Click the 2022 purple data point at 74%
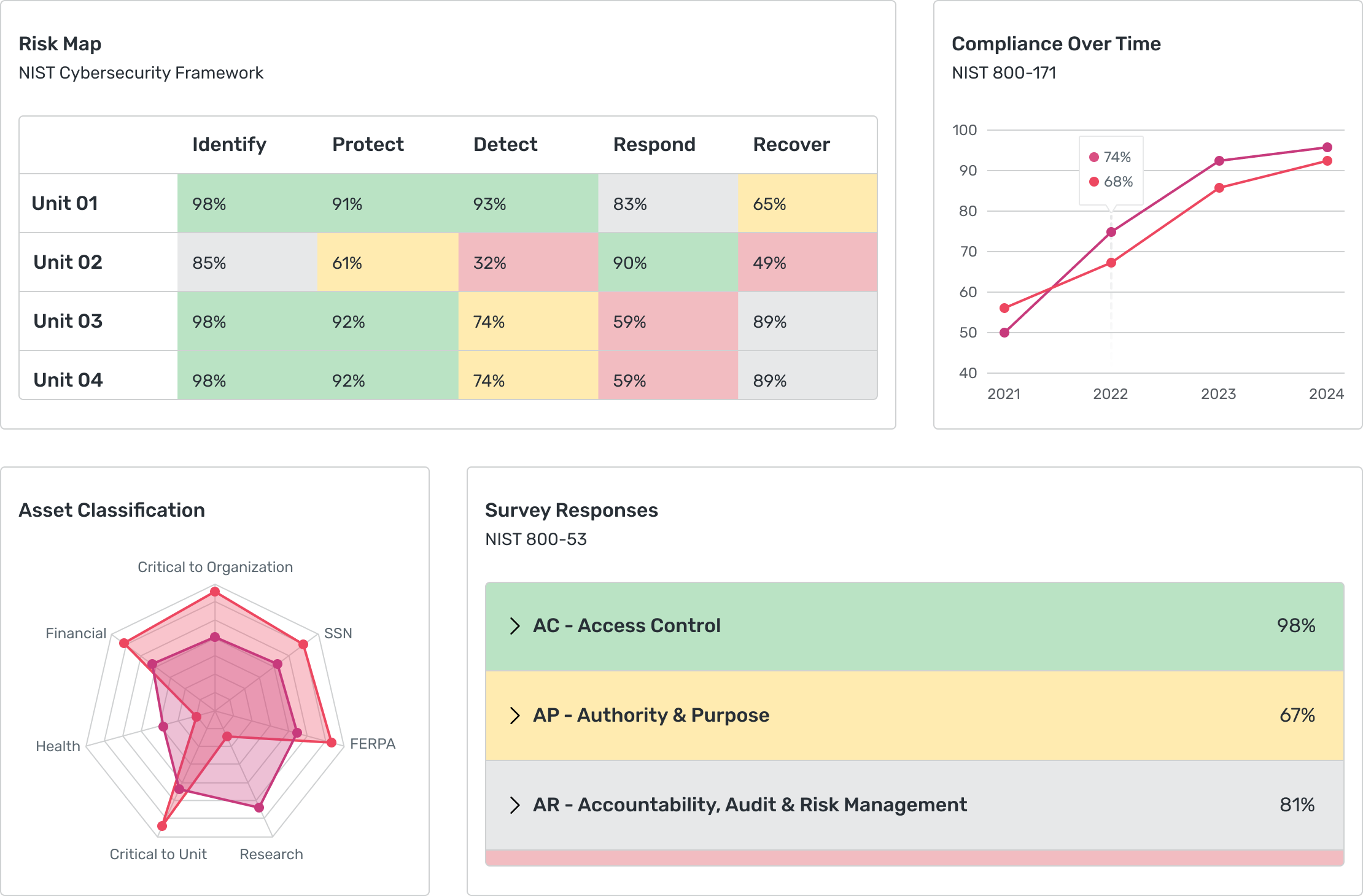This screenshot has width=1363, height=896. click(x=1111, y=232)
